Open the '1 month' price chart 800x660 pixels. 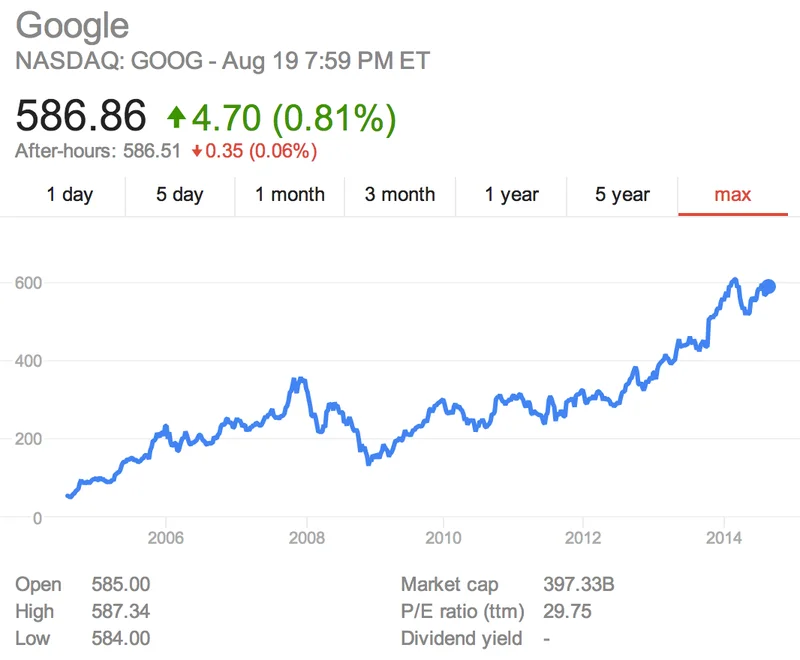click(x=290, y=195)
